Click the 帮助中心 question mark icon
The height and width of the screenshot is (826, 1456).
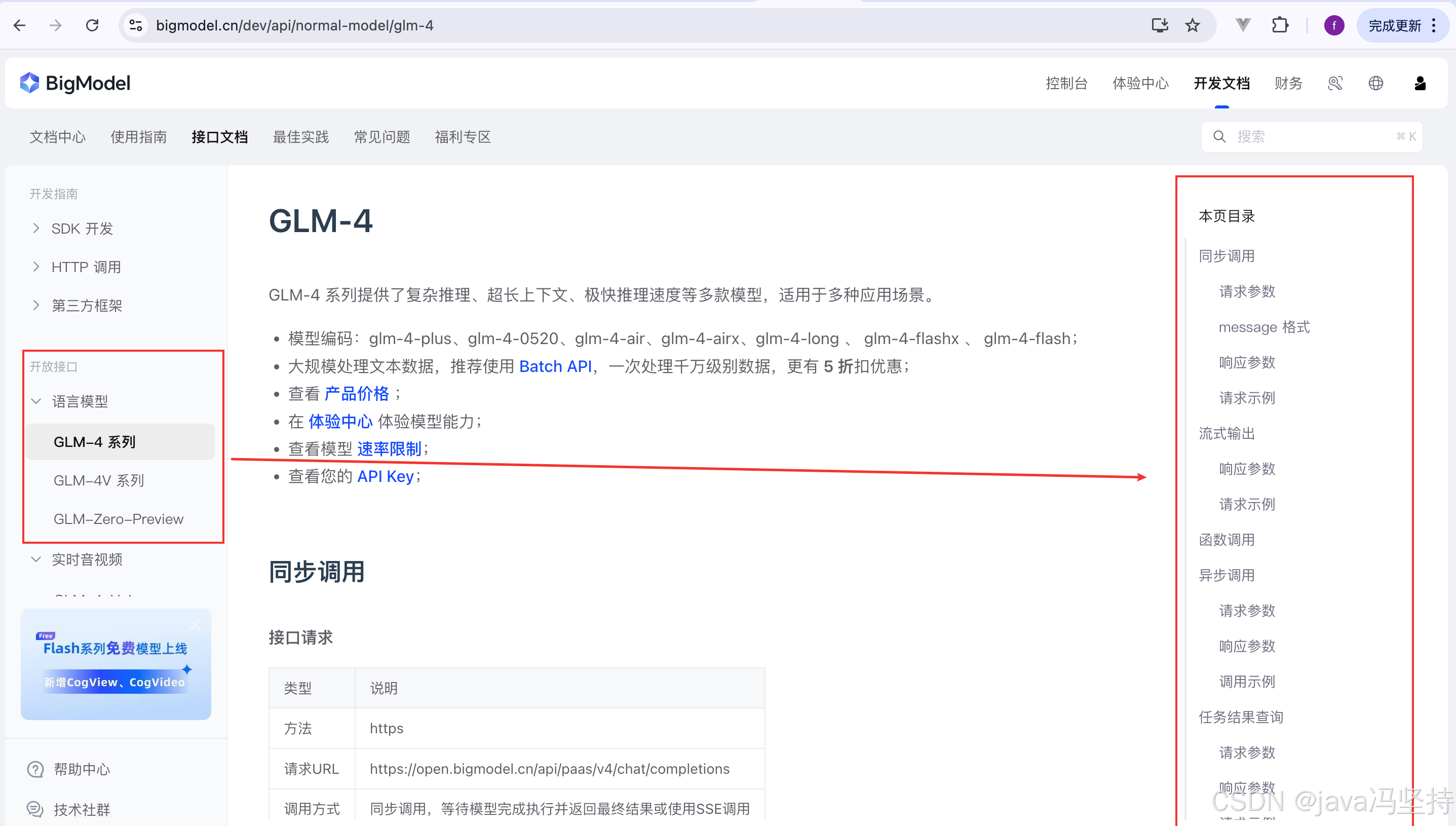pos(36,769)
